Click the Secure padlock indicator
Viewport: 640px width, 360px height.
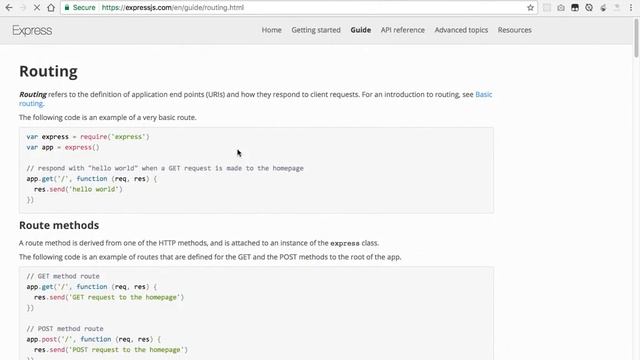tap(80, 7)
